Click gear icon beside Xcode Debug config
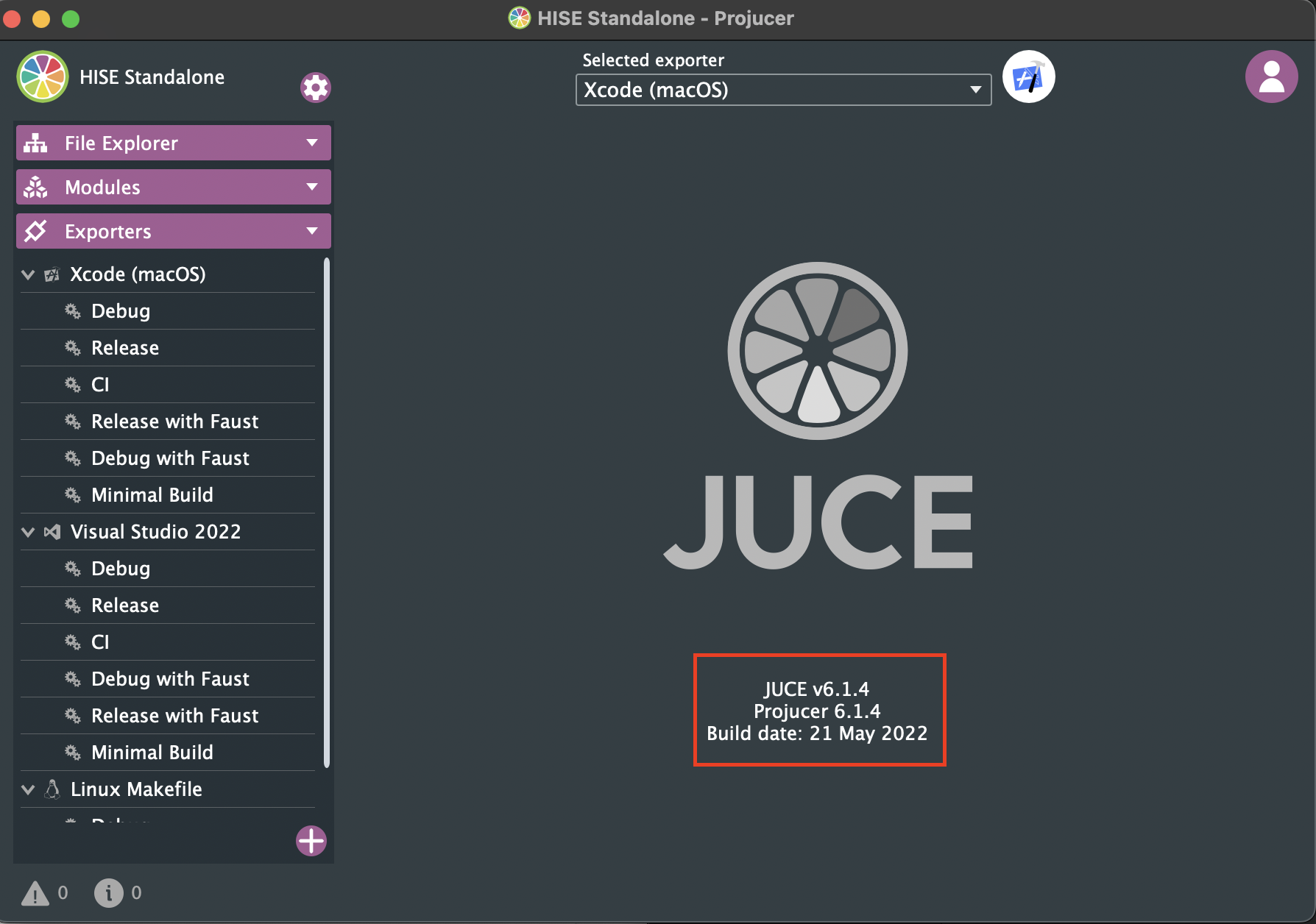Viewport: 1316px width, 924px height. click(x=73, y=311)
